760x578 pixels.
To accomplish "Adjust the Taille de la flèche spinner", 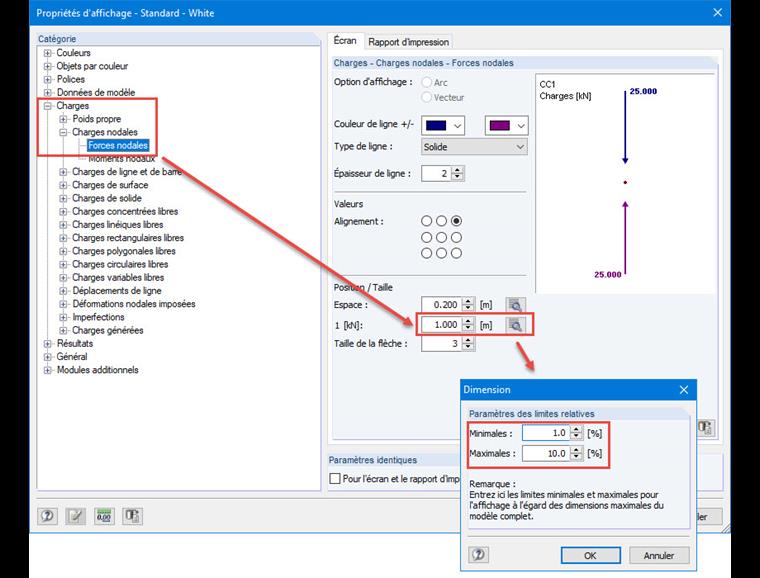I will (468, 344).
